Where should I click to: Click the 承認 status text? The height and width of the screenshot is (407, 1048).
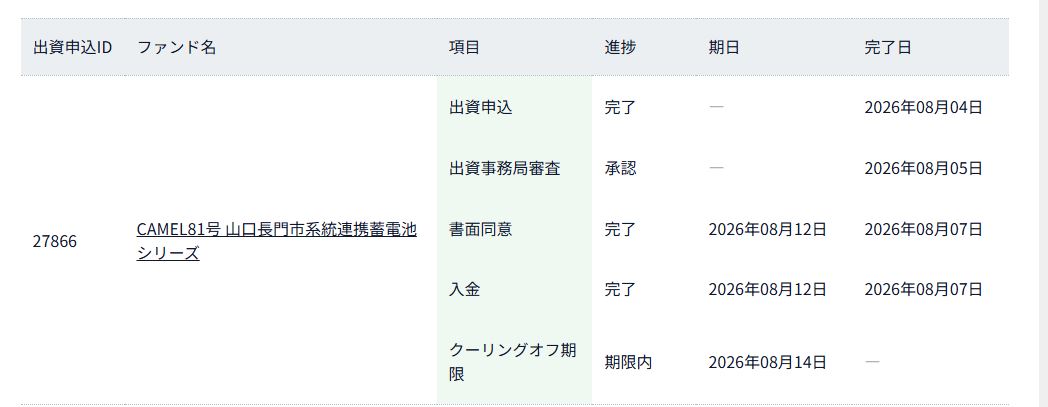[x=620, y=168]
